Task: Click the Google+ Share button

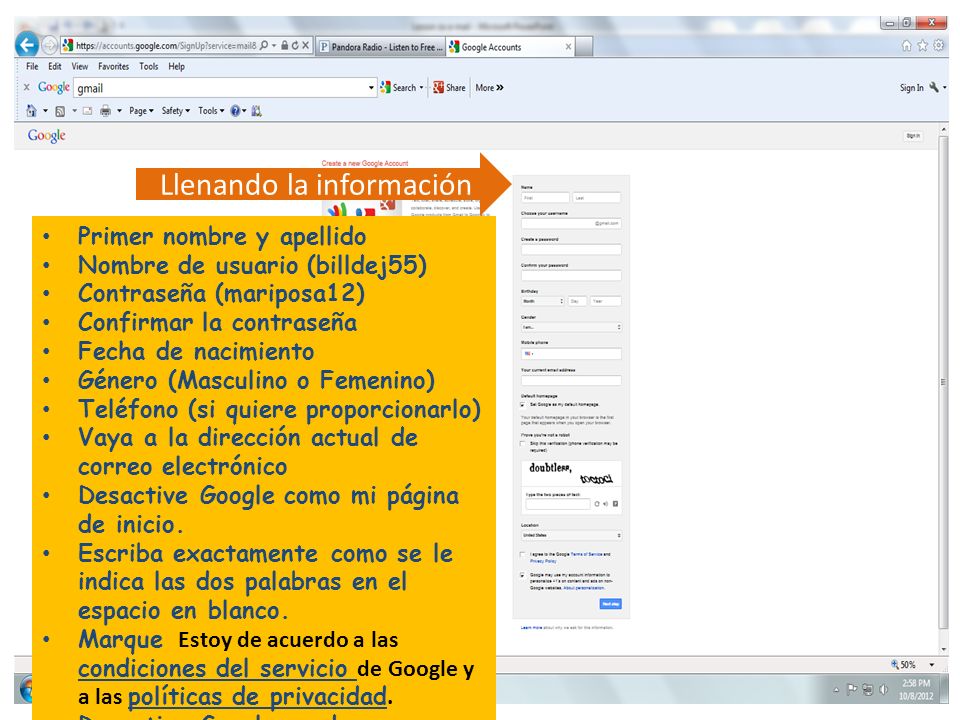Action: [x=449, y=88]
